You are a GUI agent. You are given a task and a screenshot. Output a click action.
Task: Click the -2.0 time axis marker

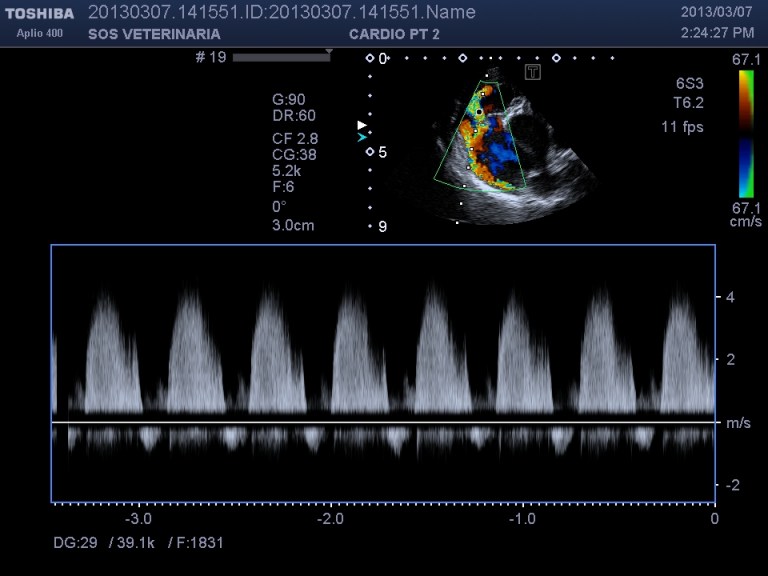coord(329,519)
